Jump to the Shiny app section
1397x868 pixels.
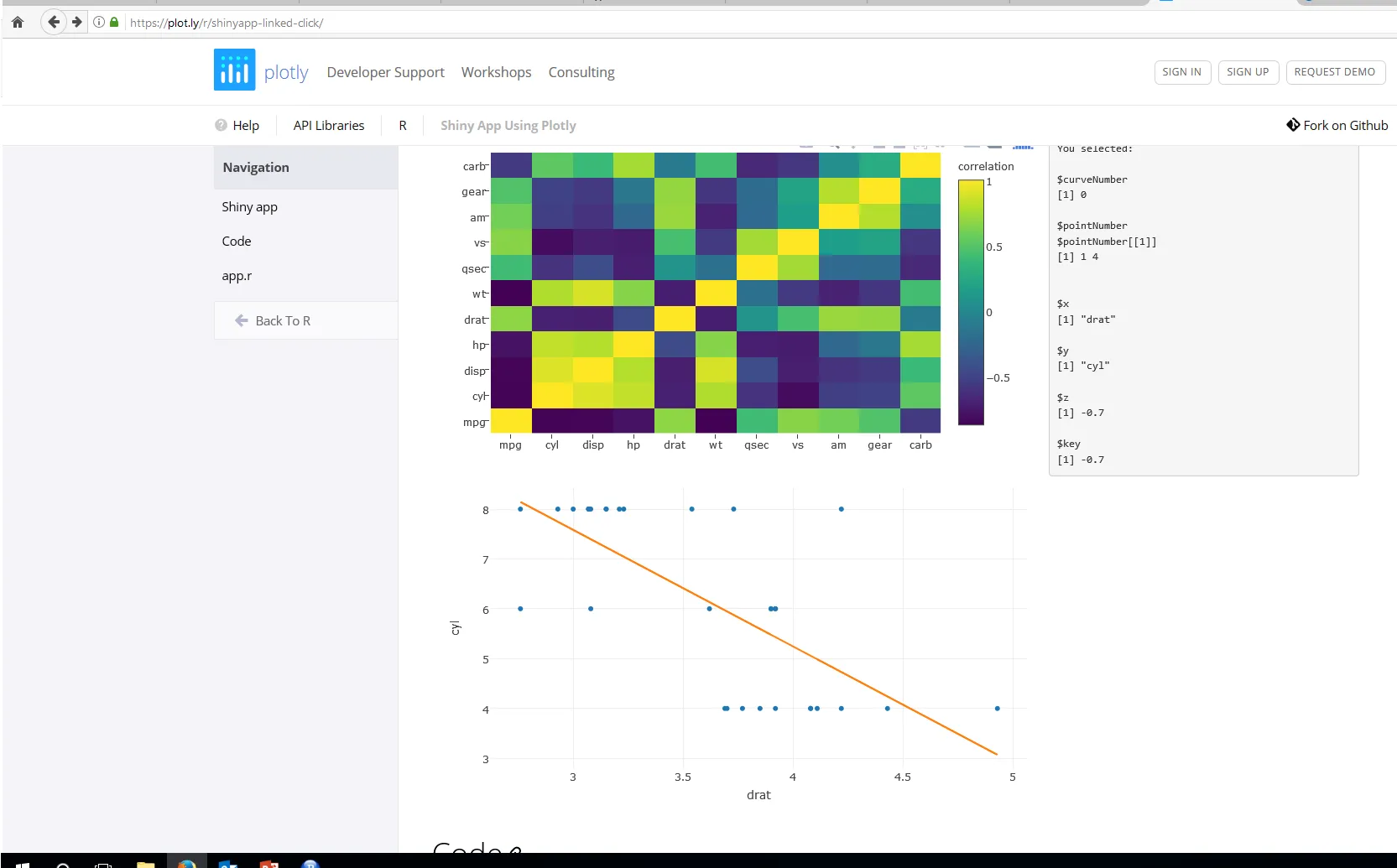pyautogui.click(x=249, y=206)
